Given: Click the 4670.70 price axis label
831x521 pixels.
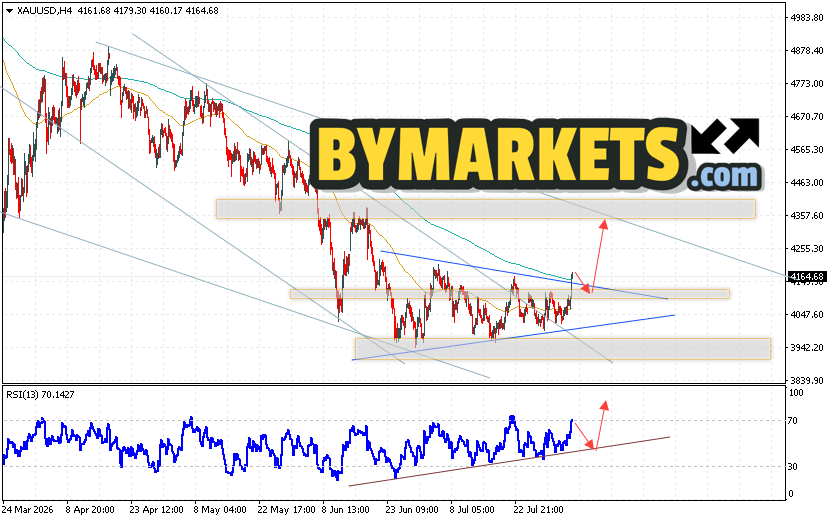Looking at the screenshot, I should [x=807, y=117].
